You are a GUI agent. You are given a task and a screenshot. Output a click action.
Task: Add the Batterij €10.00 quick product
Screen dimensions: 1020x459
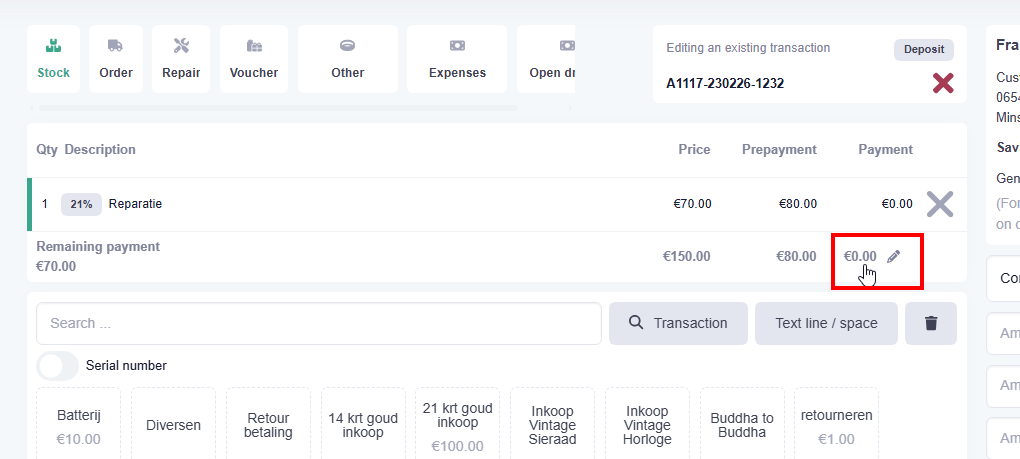pos(79,426)
